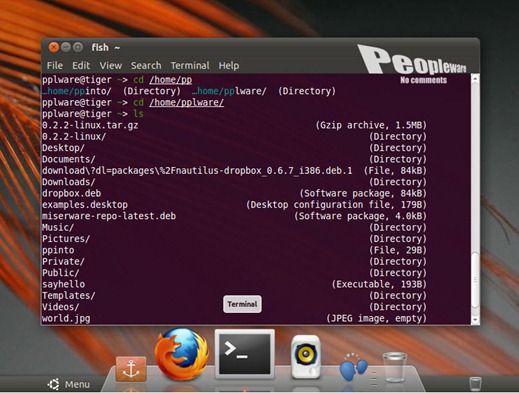Click the 0.2.2-linux.tar.gz file name
Image resolution: width=519 pixels, height=393 pixels.
(90, 125)
